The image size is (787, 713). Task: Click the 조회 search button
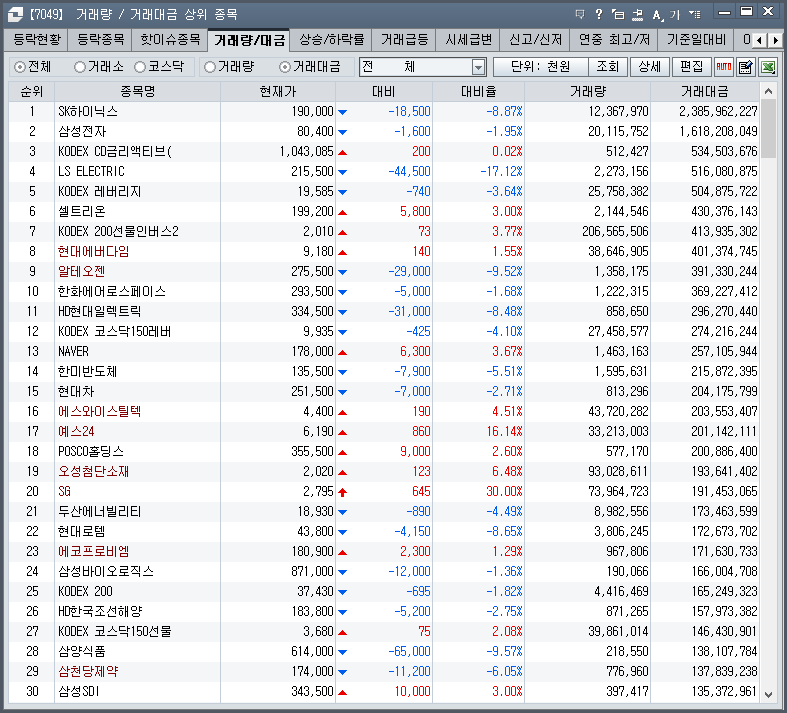[608, 67]
